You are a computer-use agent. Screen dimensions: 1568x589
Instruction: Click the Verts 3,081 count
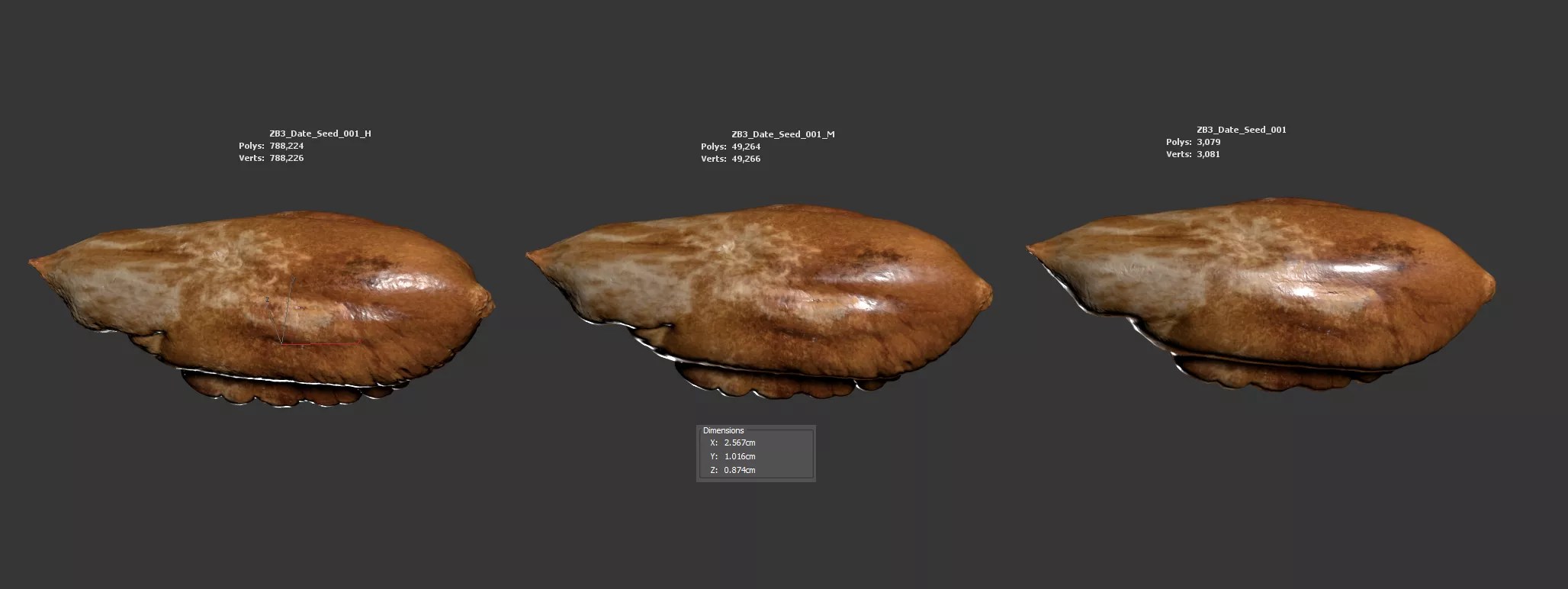[1208, 154]
